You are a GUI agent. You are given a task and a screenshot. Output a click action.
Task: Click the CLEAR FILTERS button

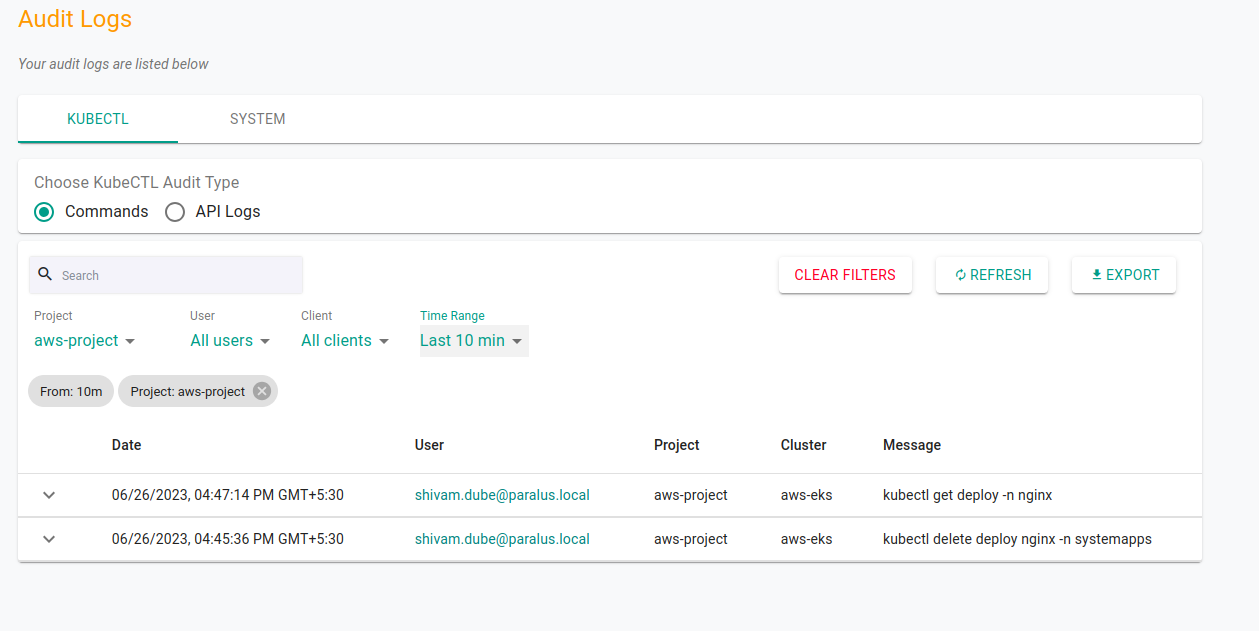tap(845, 274)
